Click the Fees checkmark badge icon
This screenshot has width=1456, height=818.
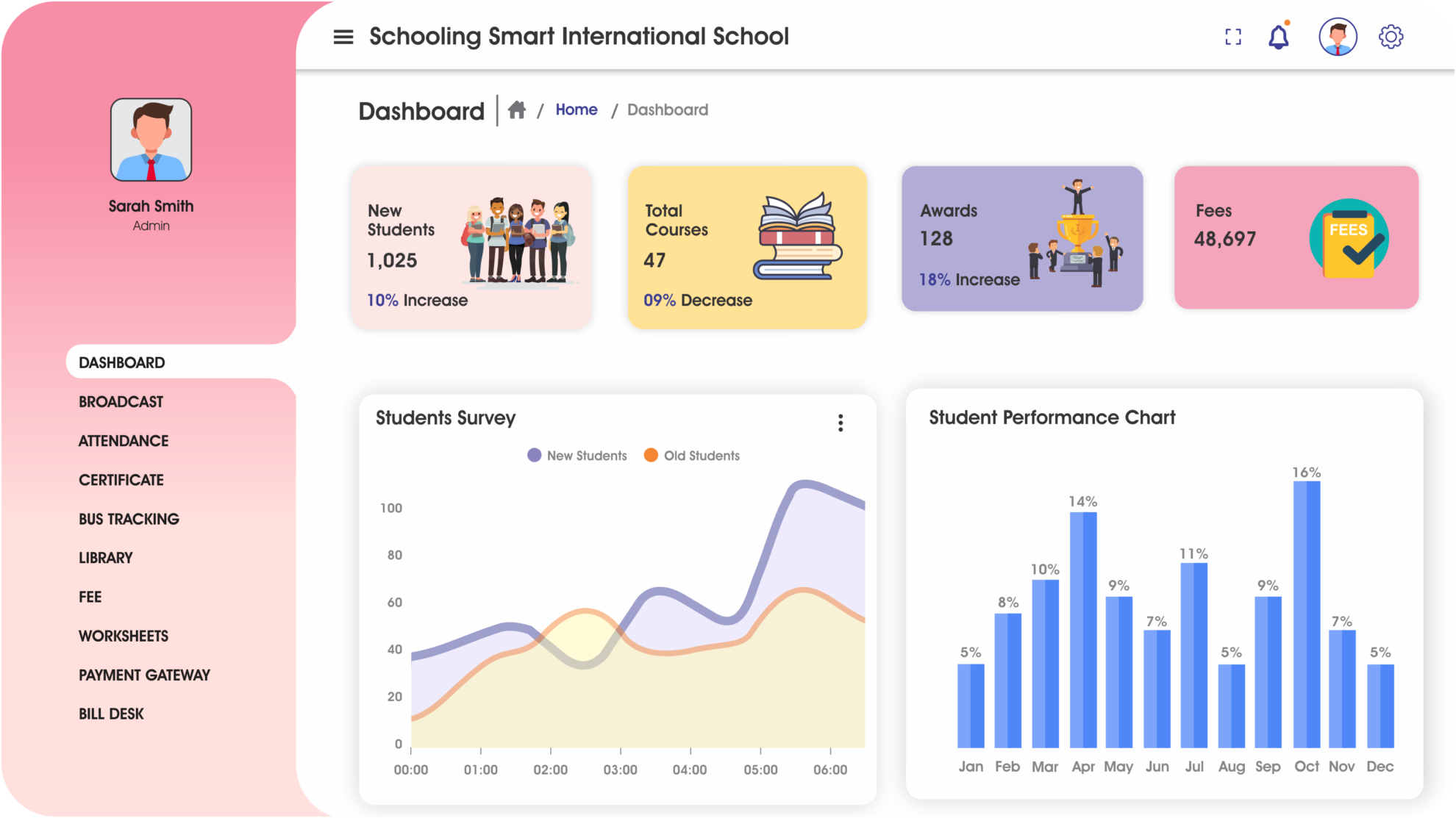[x=1349, y=238]
